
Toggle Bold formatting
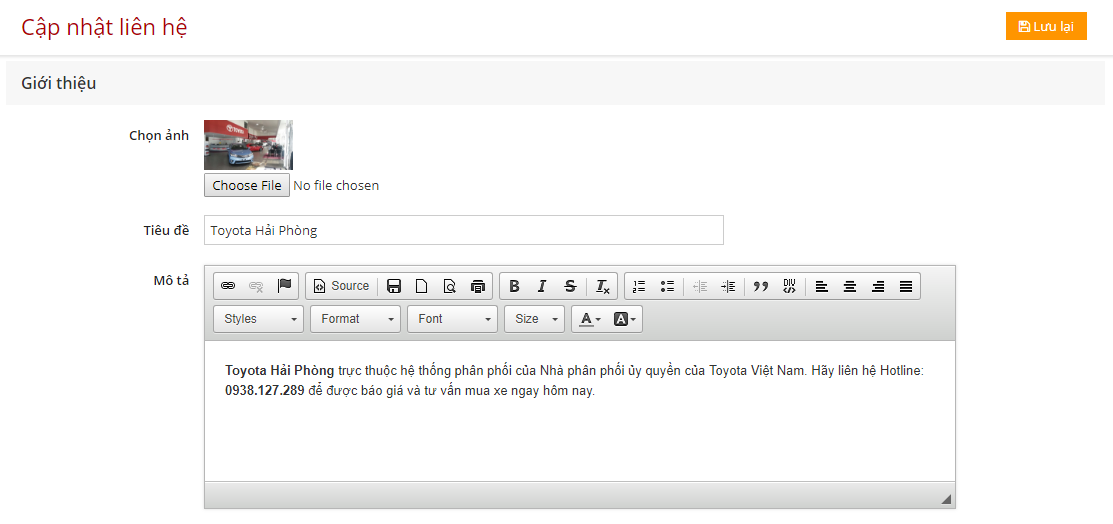coord(515,285)
